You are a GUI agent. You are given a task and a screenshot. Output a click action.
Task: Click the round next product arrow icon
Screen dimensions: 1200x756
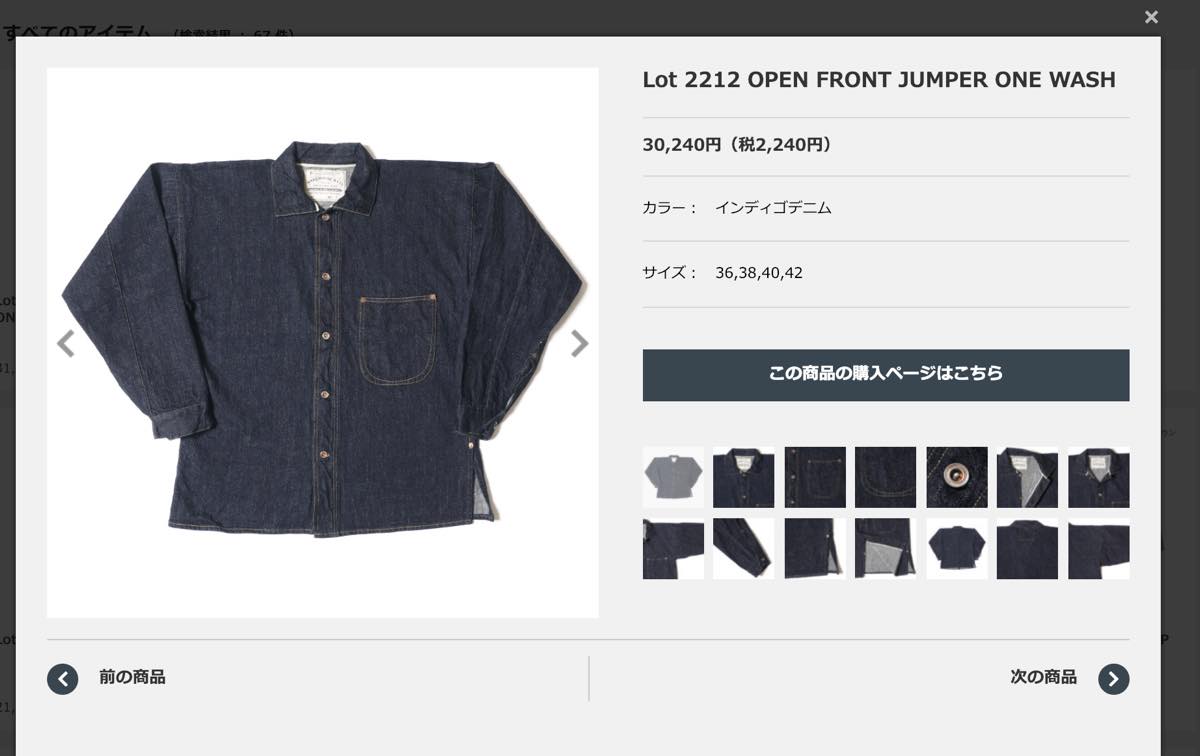[x=1113, y=679]
